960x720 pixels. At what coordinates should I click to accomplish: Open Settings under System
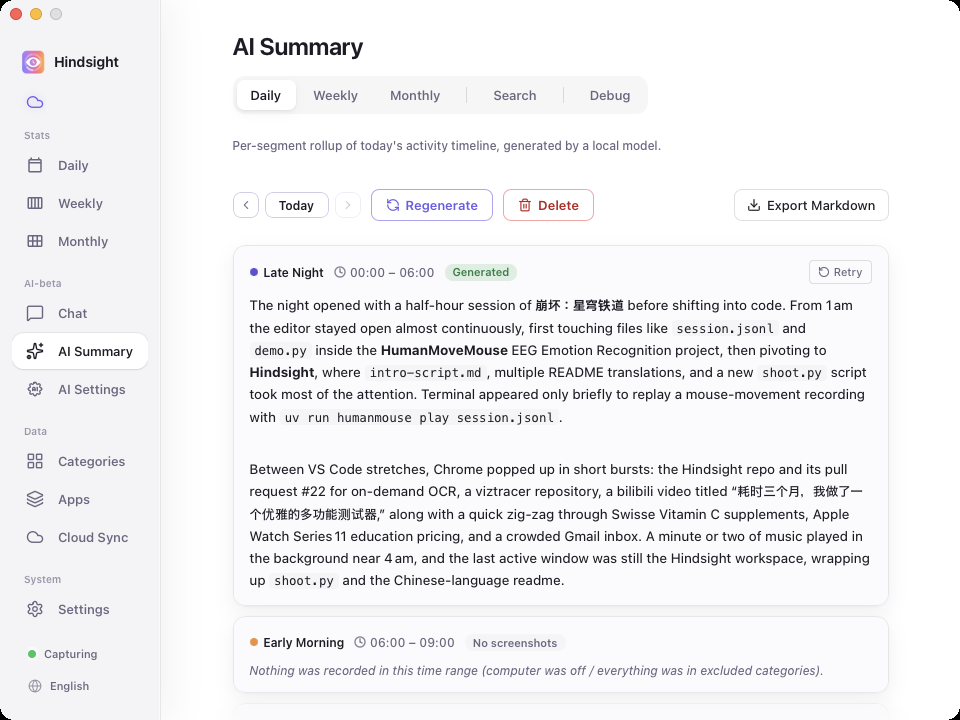(x=80, y=609)
